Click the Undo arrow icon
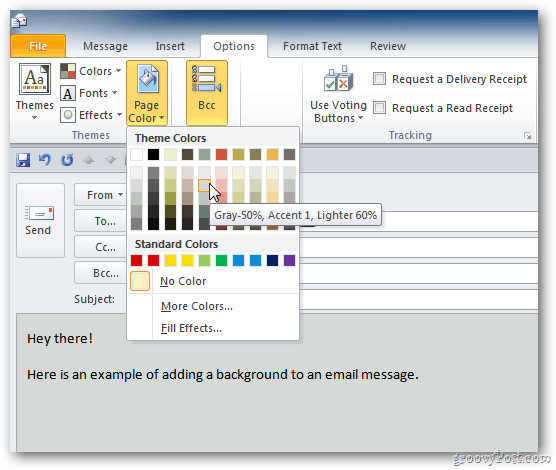The height and width of the screenshot is (470, 556). 45,160
